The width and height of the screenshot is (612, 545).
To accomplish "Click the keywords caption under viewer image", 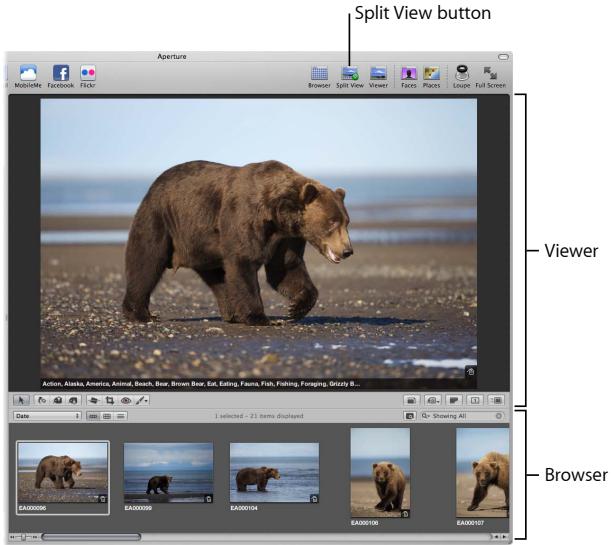I will [201, 384].
